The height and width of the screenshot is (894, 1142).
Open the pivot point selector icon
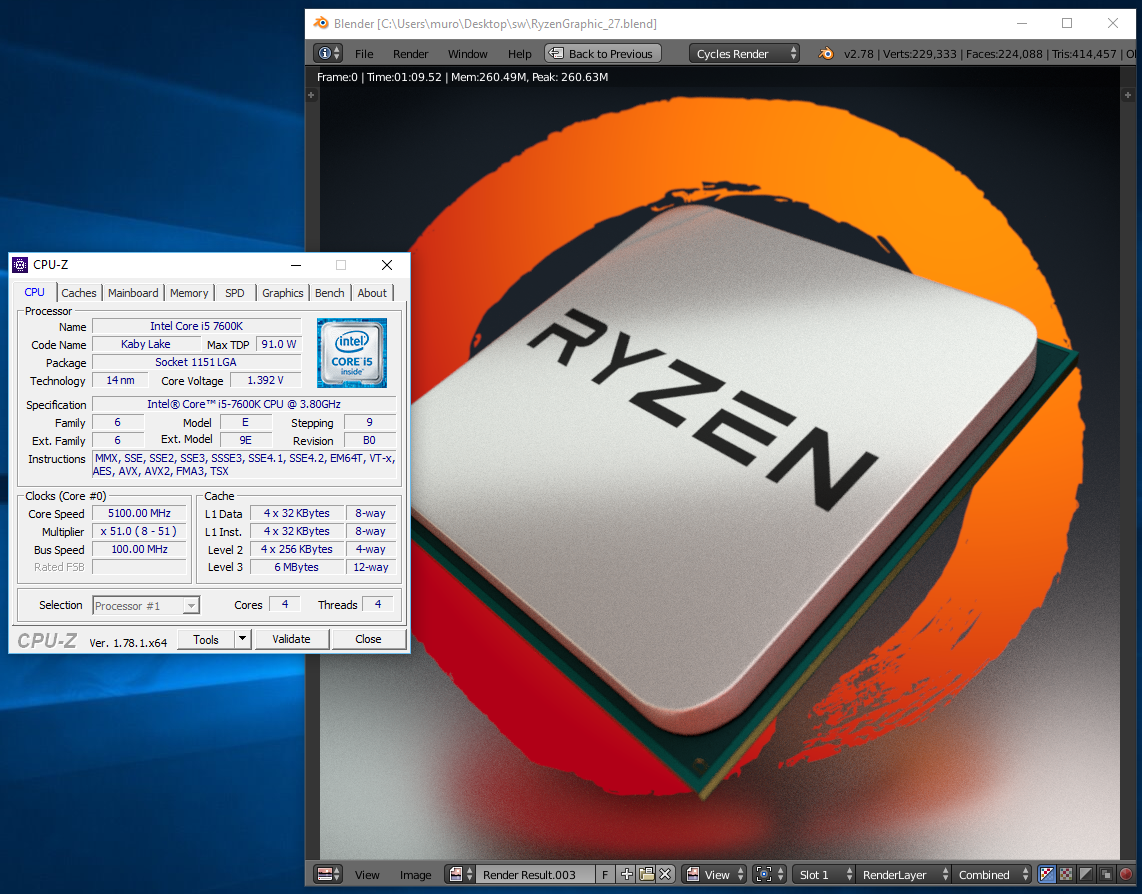pyautogui.click(x=770, y=874)
